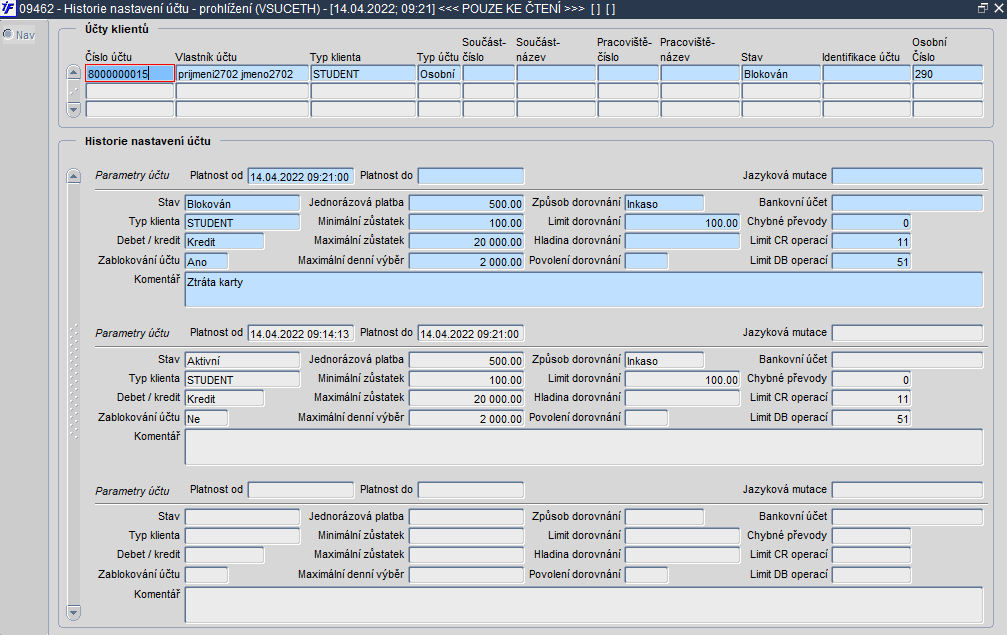Click the application icon in the title bar

[9, 8]
